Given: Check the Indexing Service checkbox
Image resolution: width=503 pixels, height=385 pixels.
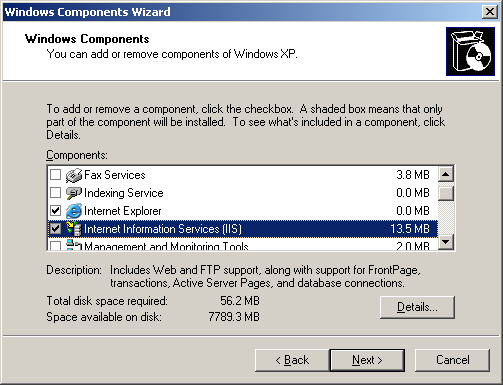Looking at the screenshot, I should 55,193.
